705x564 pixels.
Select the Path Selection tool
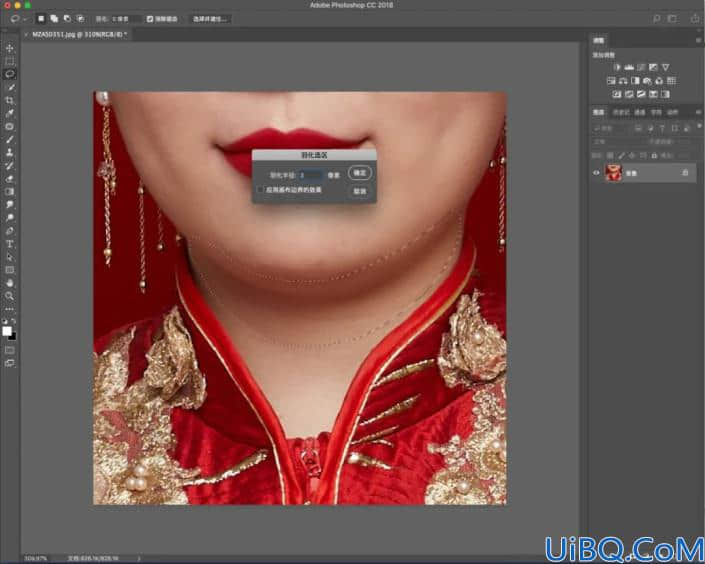coord(9,257)
